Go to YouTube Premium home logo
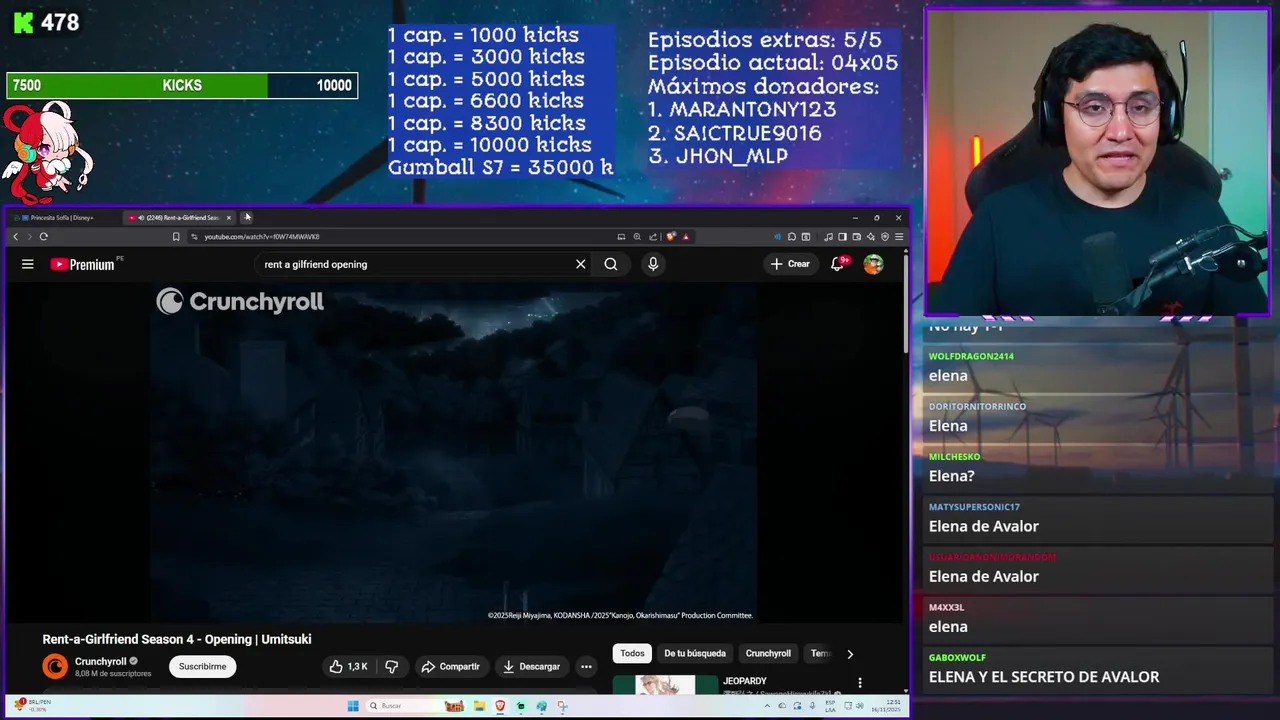 [82, 264]
